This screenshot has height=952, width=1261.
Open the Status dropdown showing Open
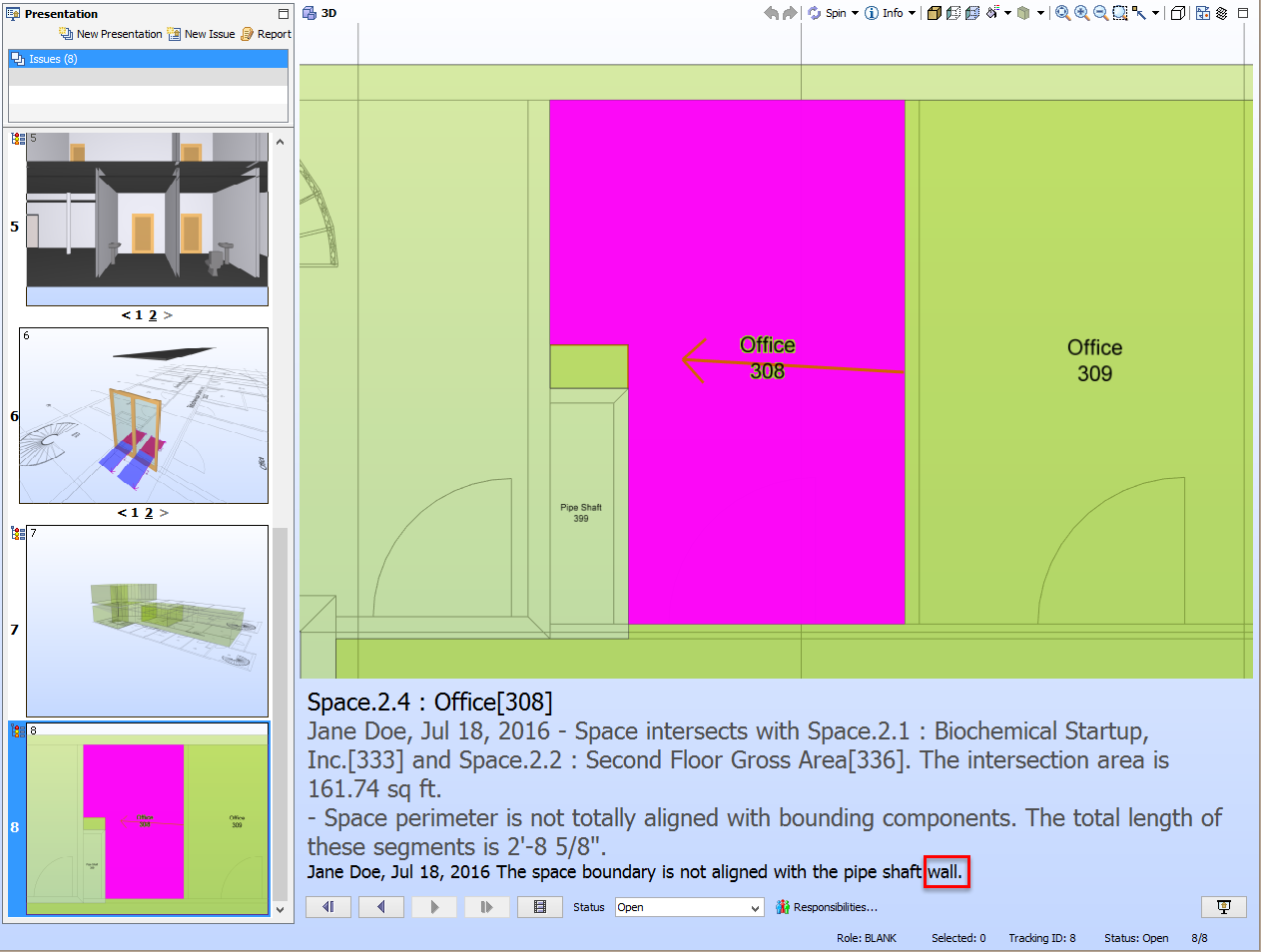tap(689, 907)
